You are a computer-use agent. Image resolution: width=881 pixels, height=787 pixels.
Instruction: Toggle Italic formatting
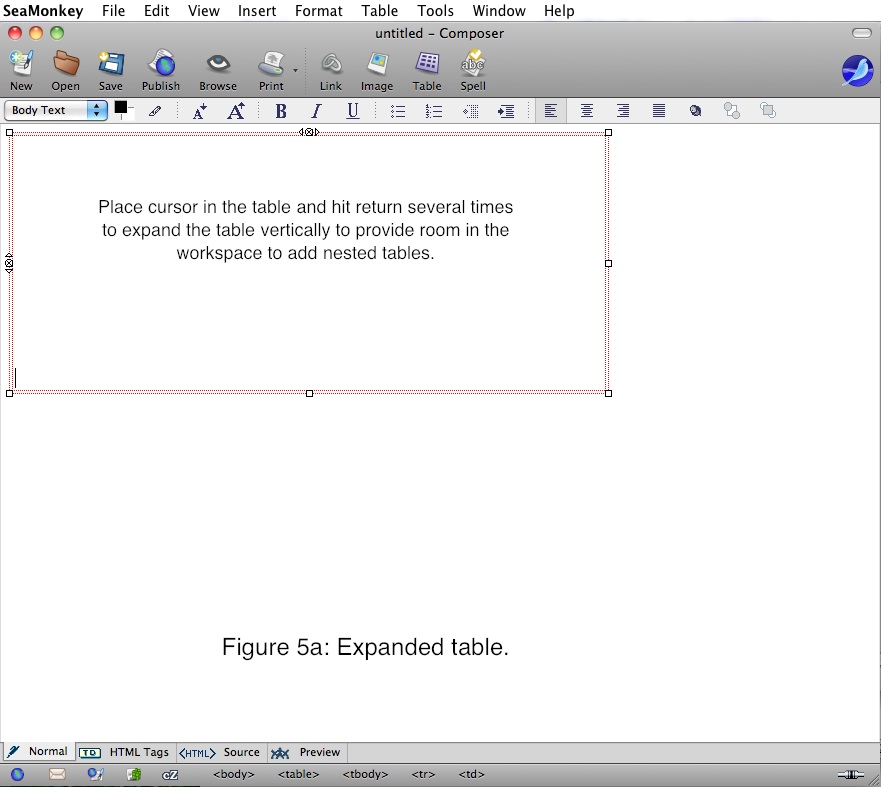(317, 111)
